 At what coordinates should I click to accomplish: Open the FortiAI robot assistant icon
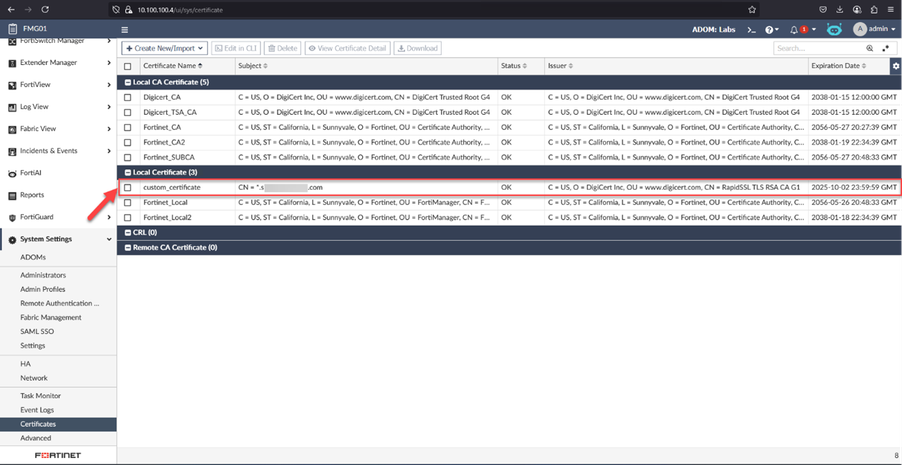834,29
